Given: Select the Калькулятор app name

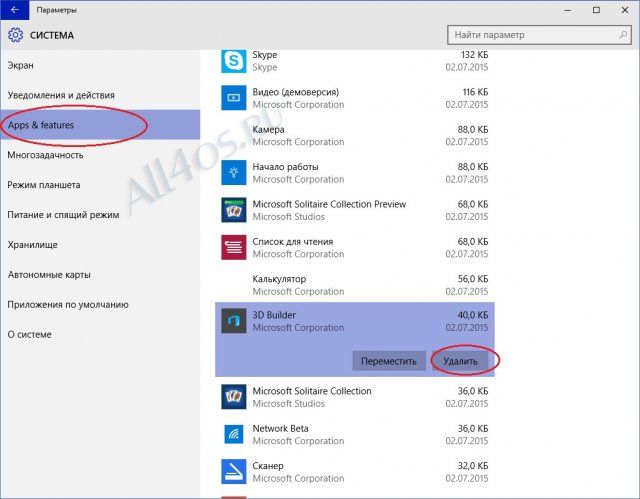Looking at the screenshot, I should 279,279.
